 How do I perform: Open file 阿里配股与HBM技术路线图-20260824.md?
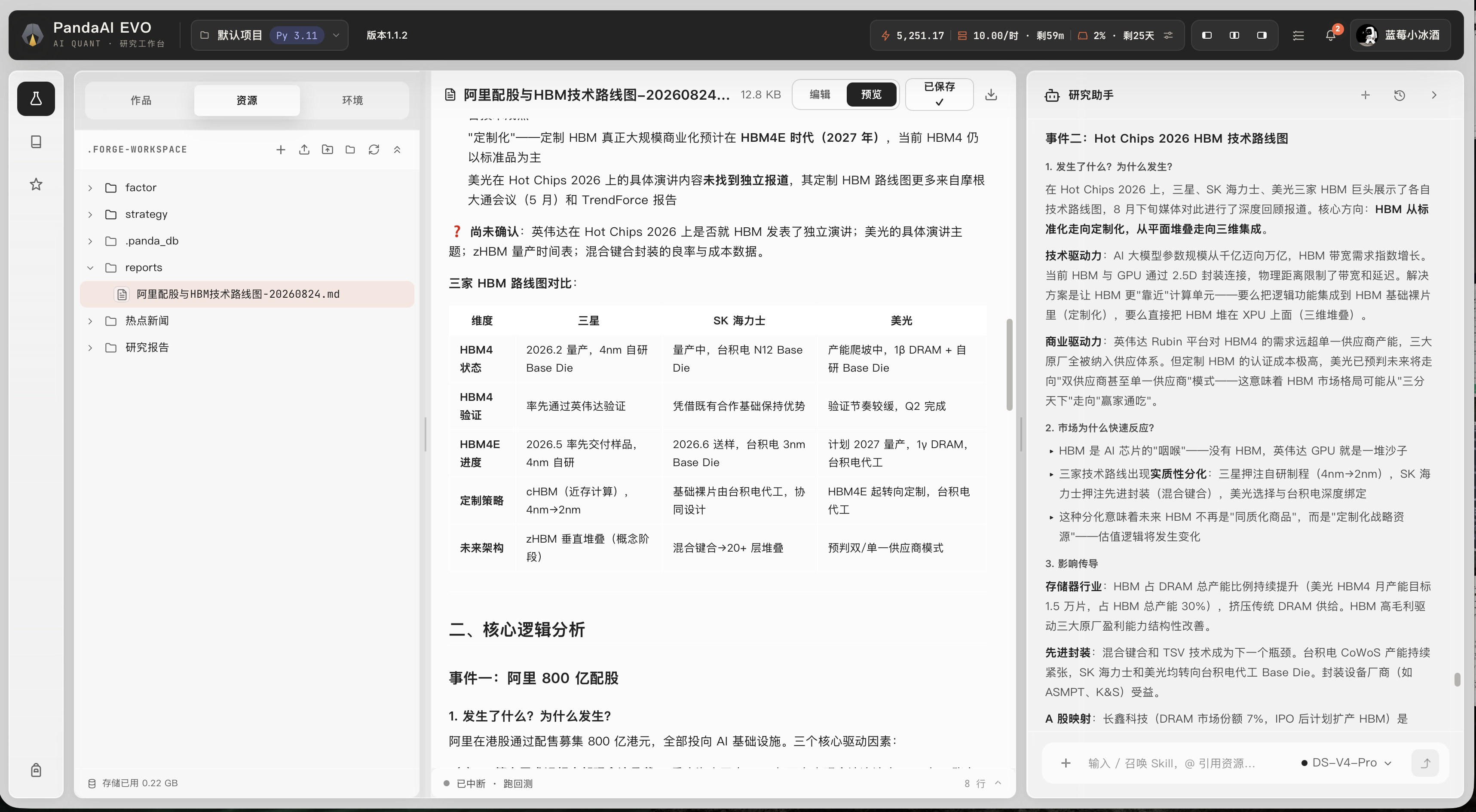click(x=247, y=294)
